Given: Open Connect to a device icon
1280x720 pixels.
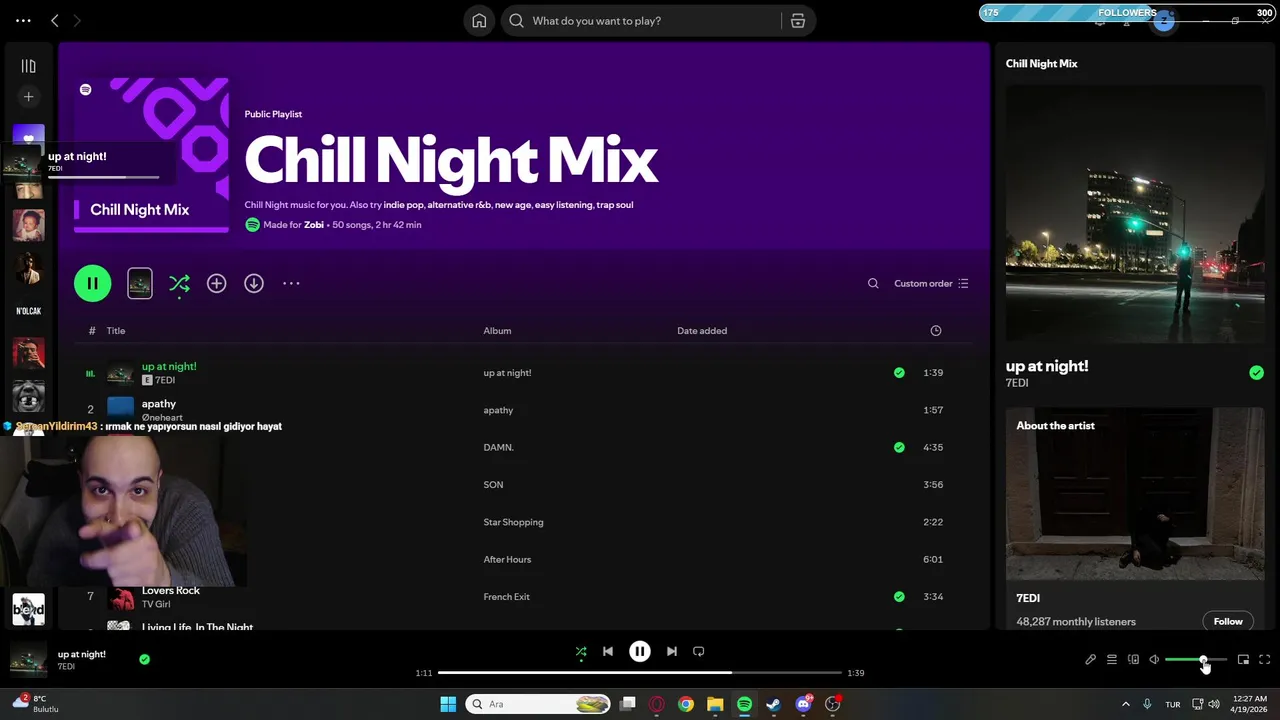Looking at the screenshot, I should [x=1133, y=660].
